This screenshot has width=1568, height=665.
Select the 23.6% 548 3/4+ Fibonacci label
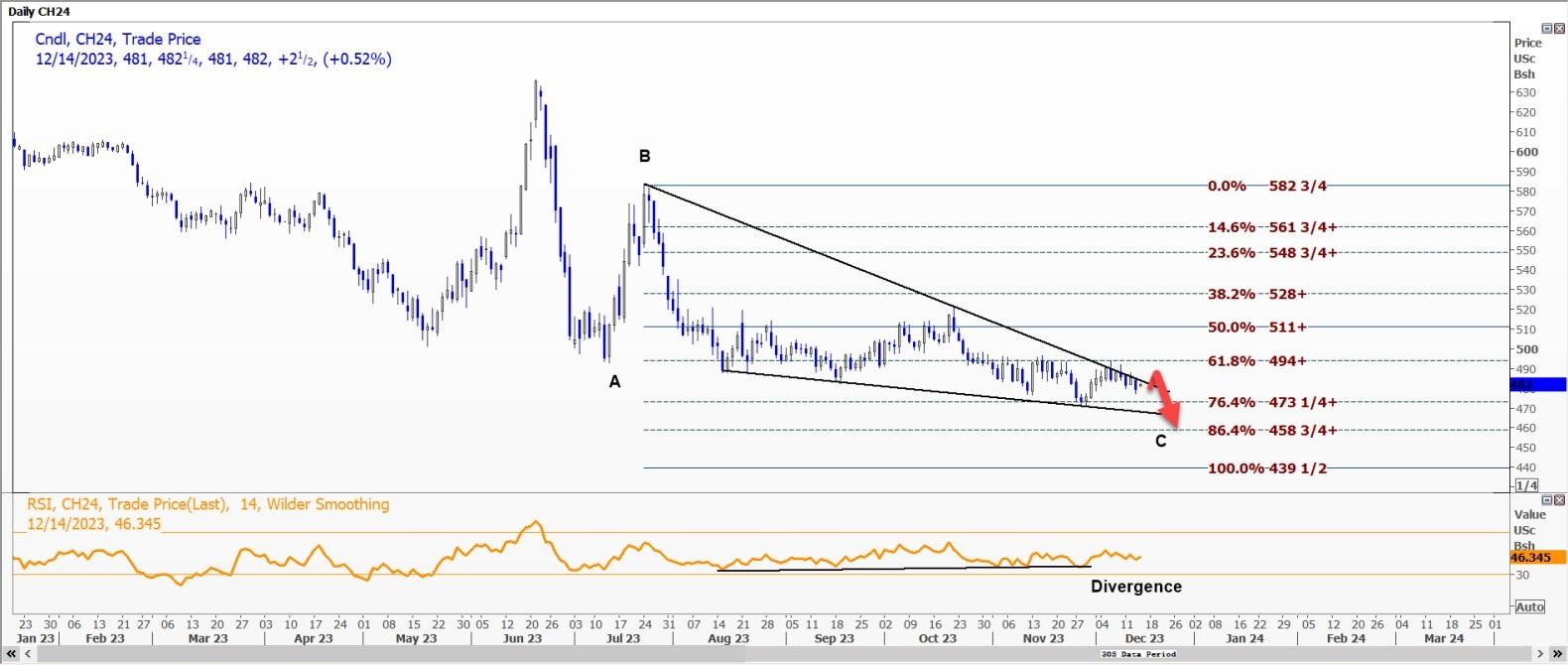pyautogui.click(x=1272, y=253)
